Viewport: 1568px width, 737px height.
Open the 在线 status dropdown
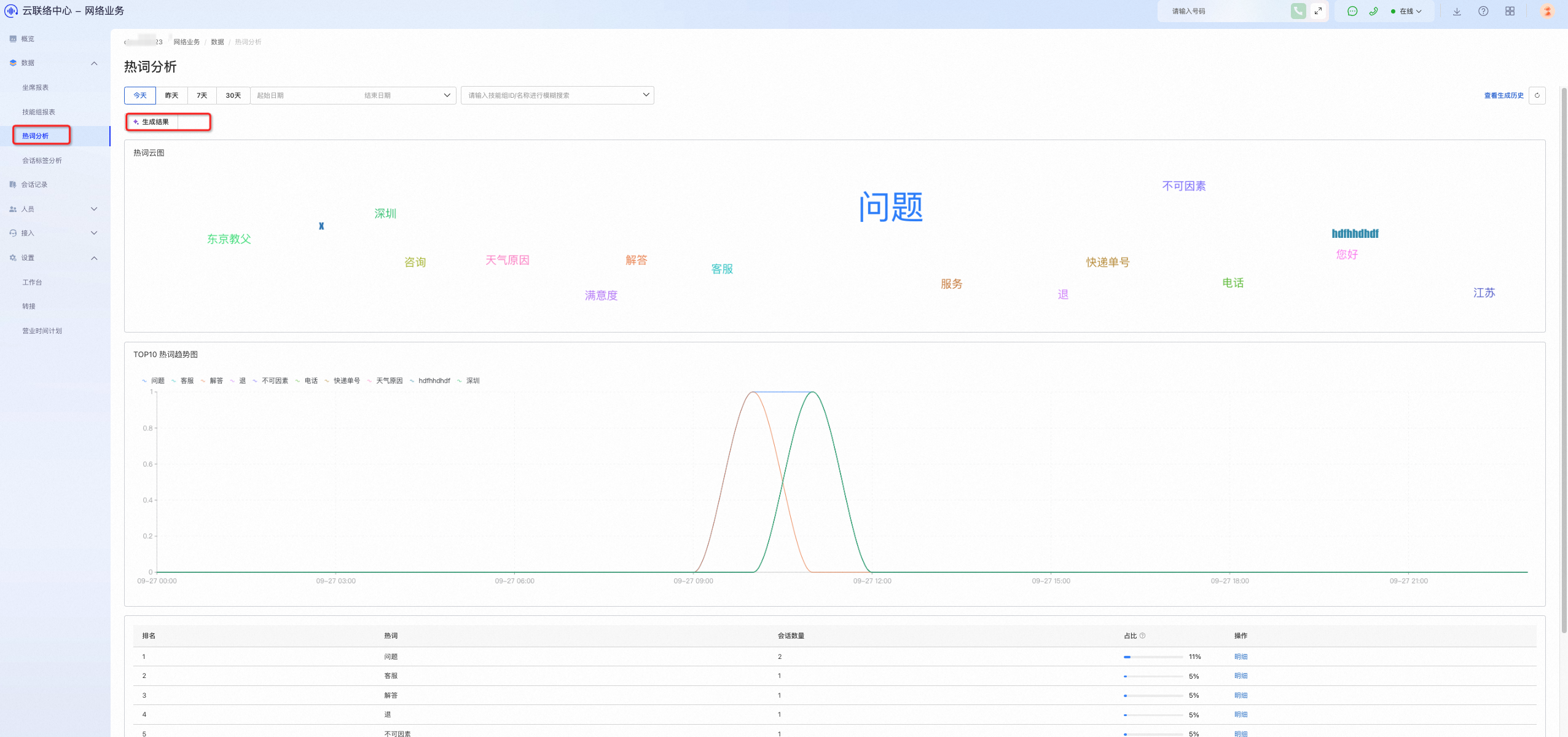click(1406, 11)
